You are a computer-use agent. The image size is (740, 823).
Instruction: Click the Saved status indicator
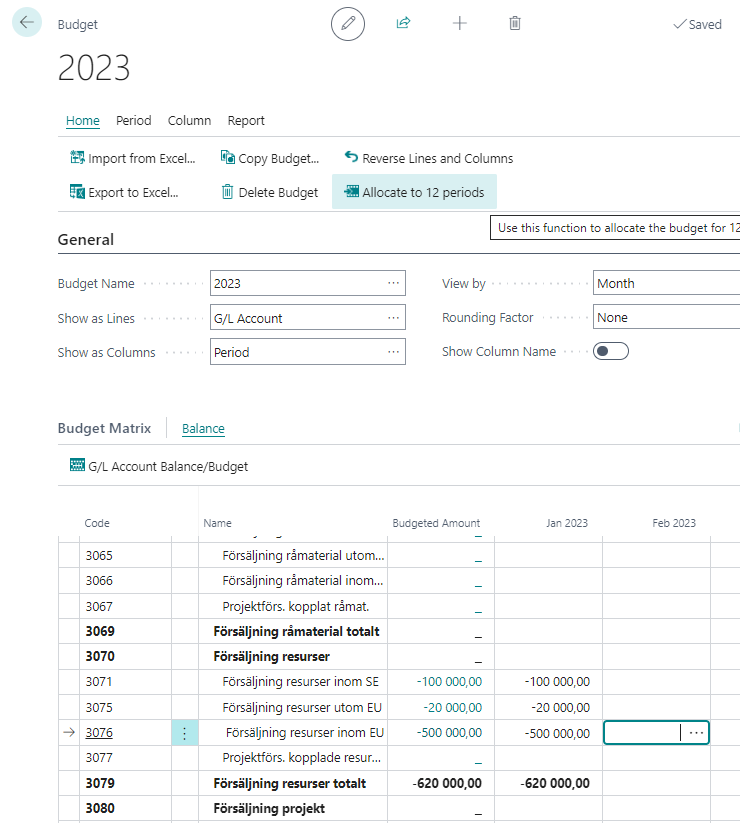coord(697,24)
